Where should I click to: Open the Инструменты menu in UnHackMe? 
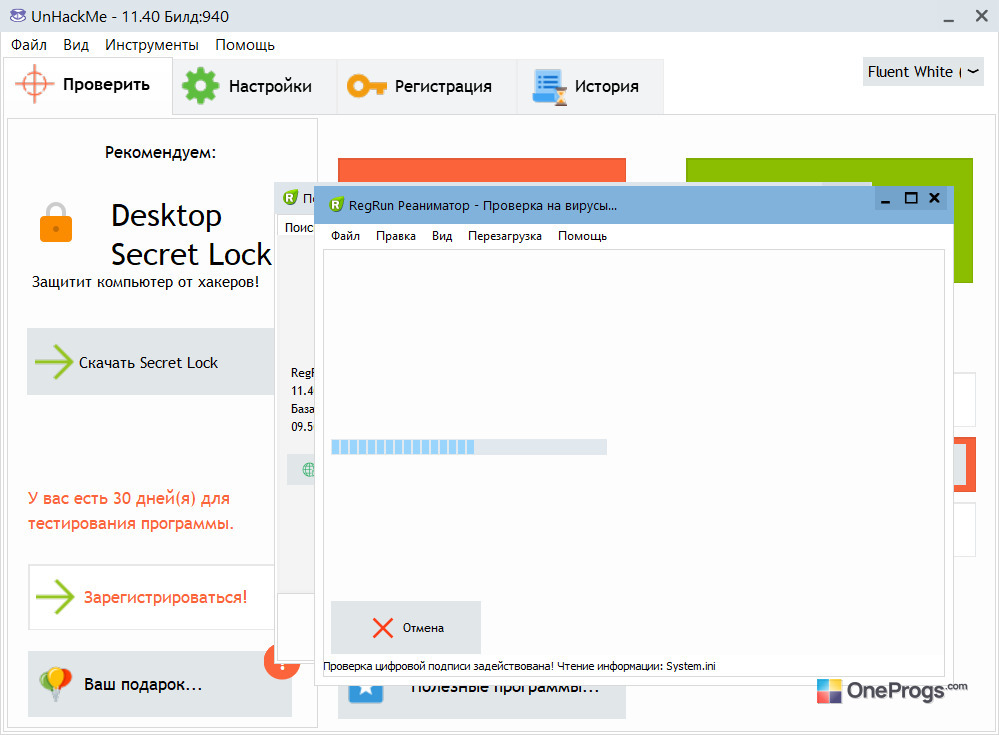(152, 45)
